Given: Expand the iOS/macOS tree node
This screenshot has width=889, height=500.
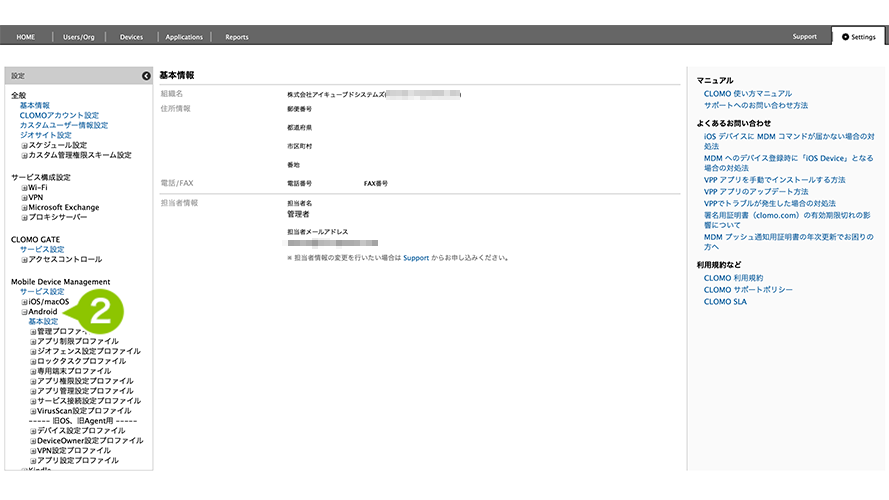Looking at the screenshot, I should 24,302.
